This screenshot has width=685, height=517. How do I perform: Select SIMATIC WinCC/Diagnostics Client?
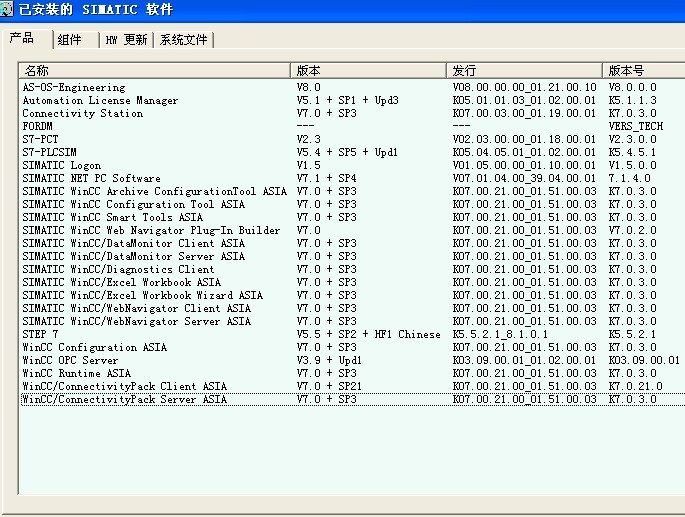click(118, 270)
